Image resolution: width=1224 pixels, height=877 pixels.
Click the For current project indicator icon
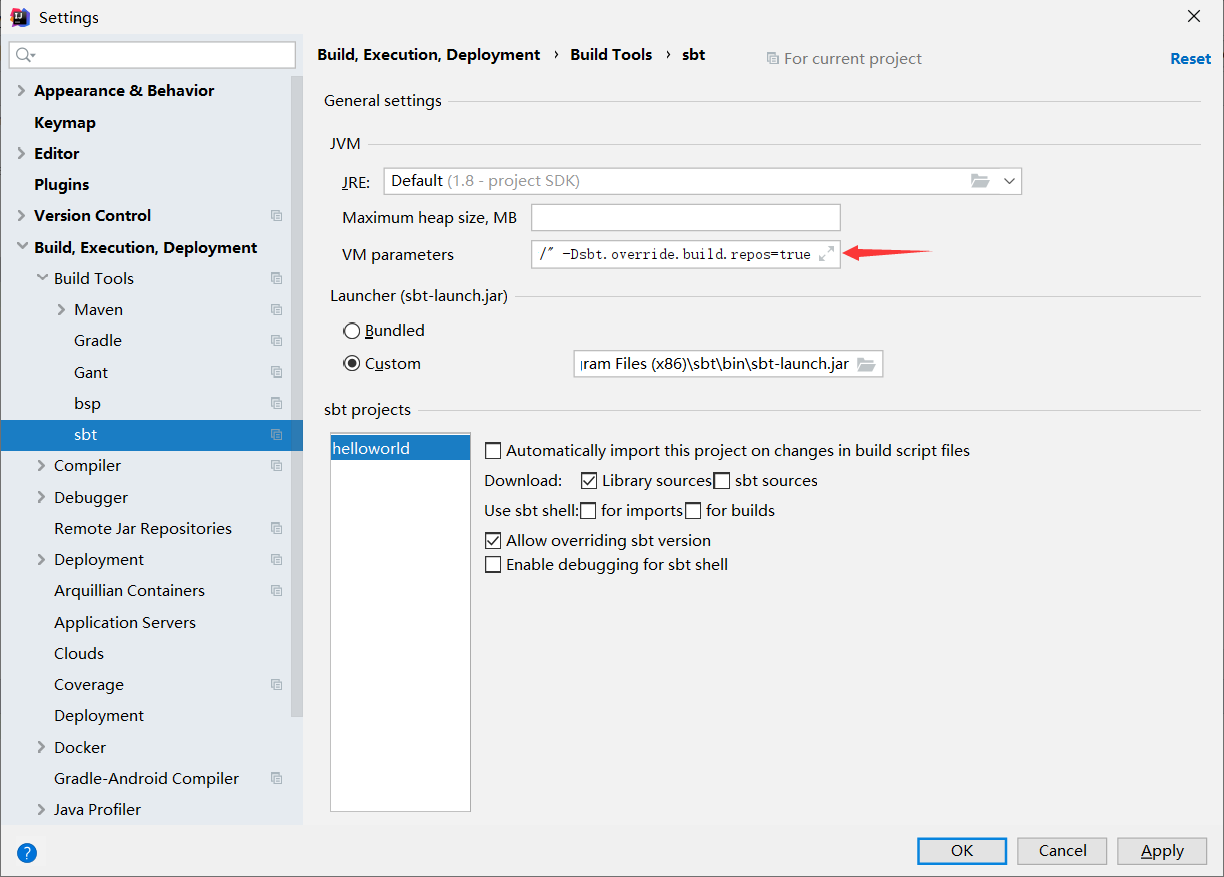(772, 59)
